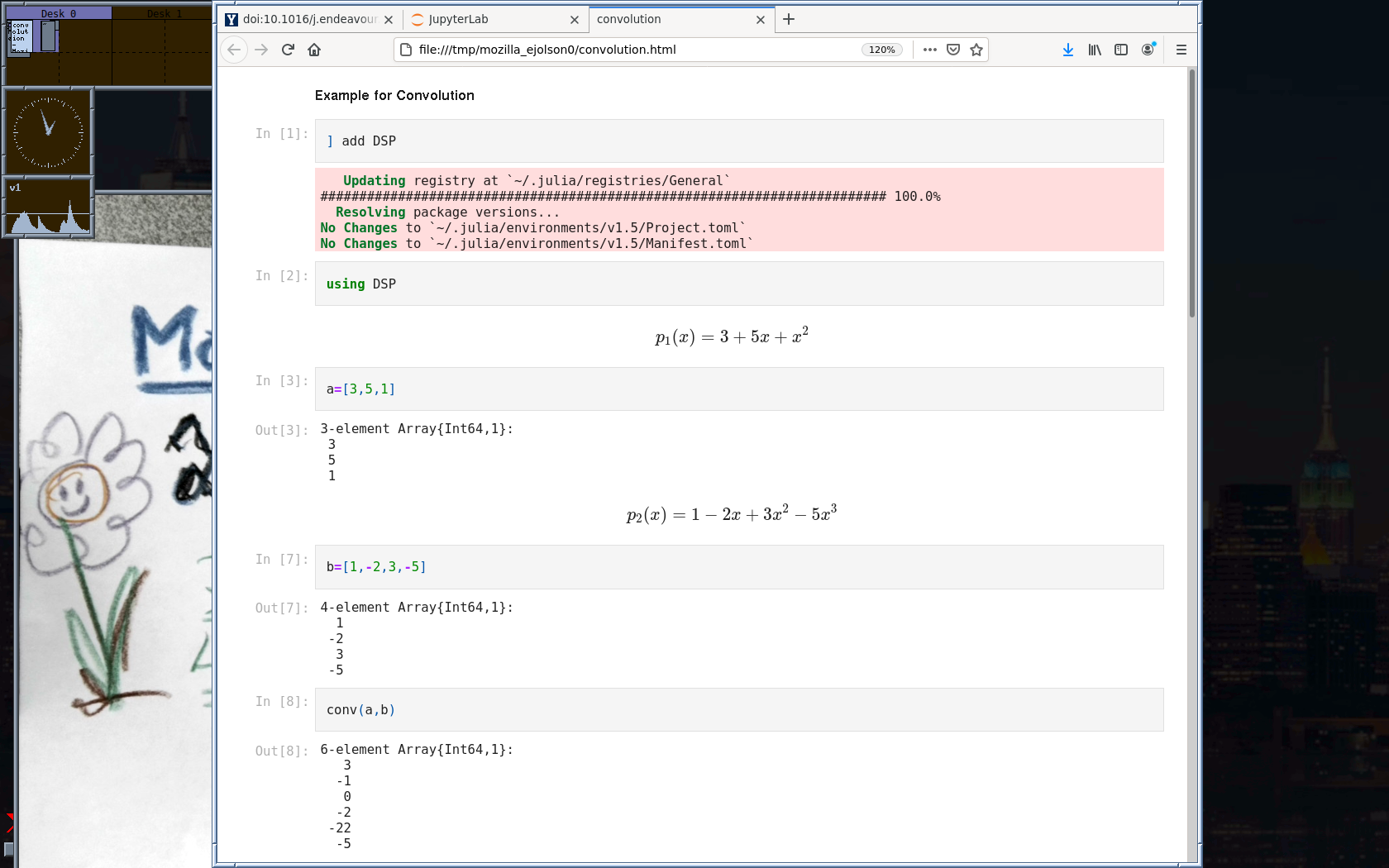Bookmark this page with star icon
The image size is (1389, 868).
976,50
